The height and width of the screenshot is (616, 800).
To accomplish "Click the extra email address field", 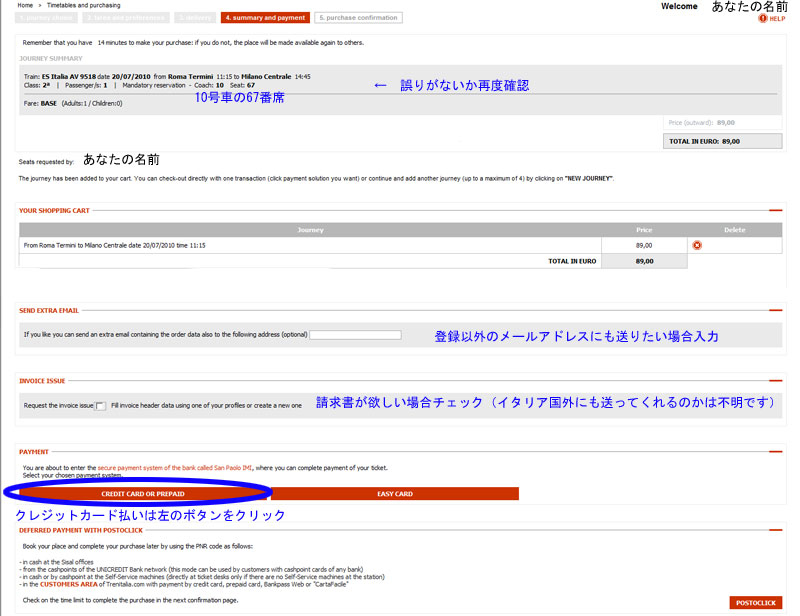I will coord(355,335).
